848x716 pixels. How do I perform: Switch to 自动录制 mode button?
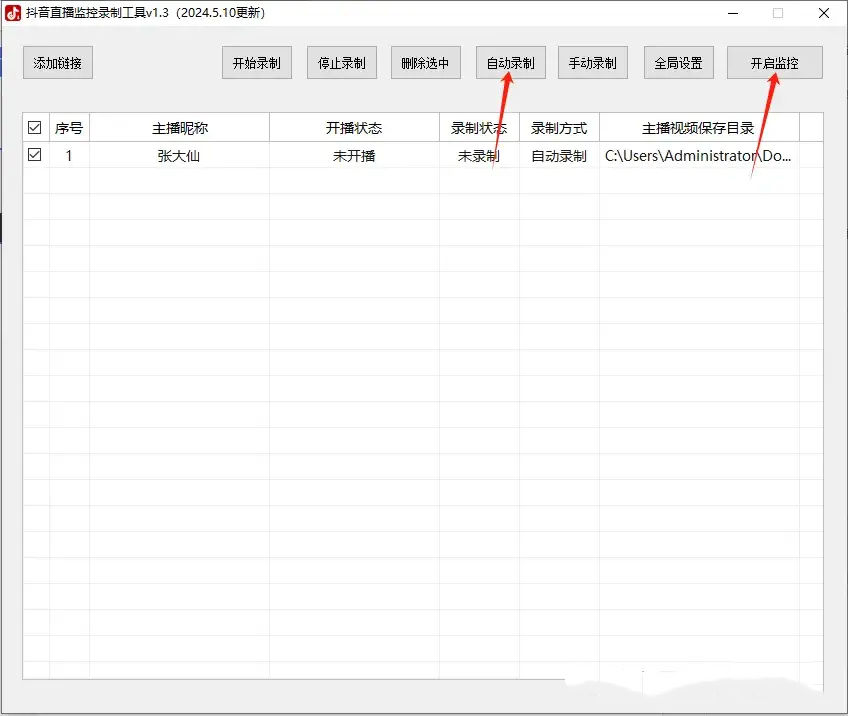(x=511, y=63)
